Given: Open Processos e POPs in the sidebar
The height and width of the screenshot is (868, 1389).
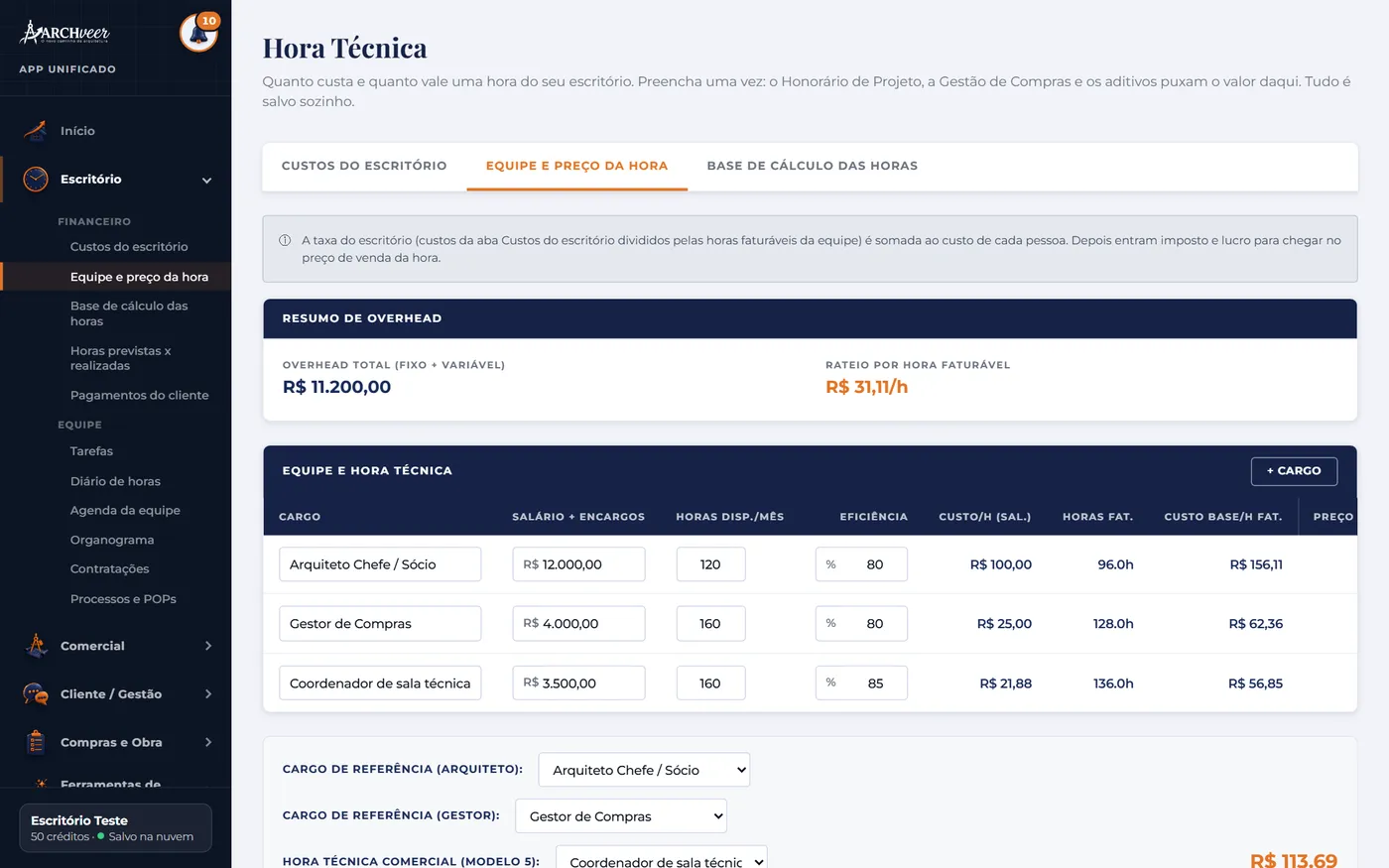Looking at the screenshot, I should 123,599.
